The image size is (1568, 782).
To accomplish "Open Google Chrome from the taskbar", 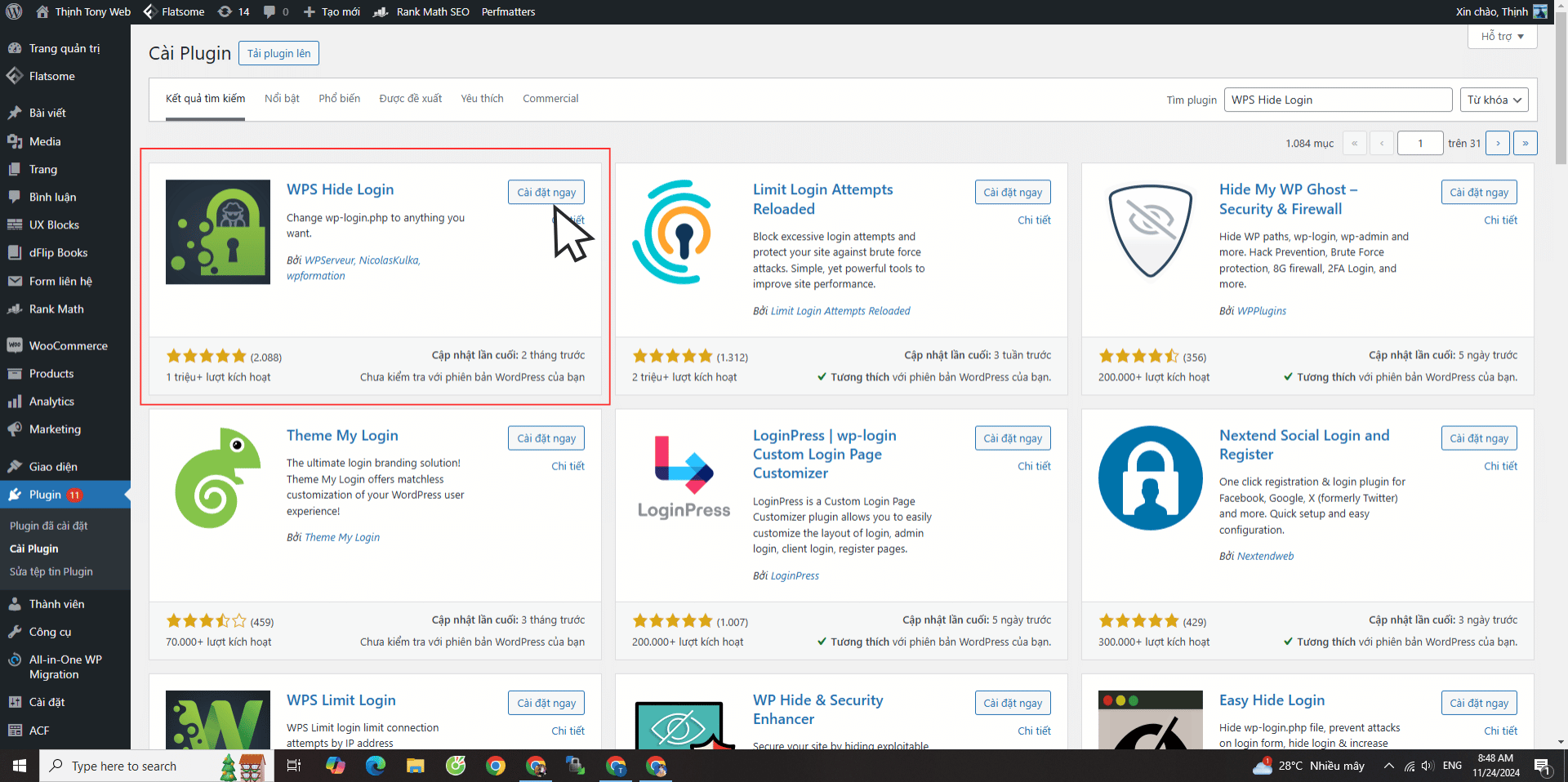I will [495, 766].
